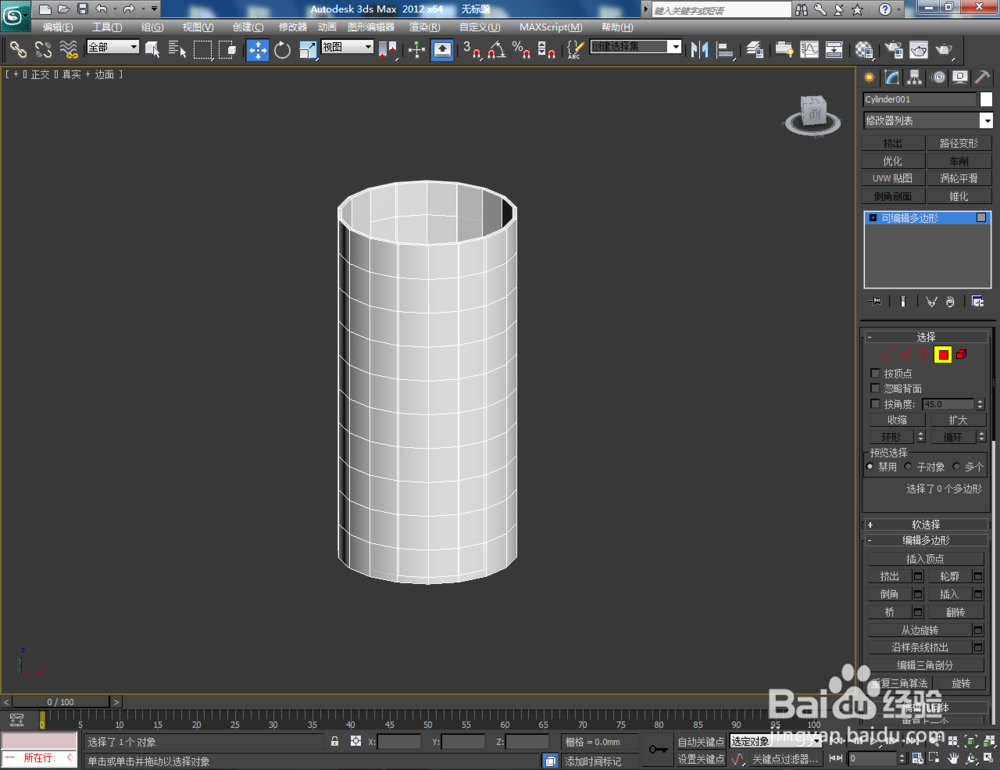
Task: Switch to Display command panel tab
Action: coord(960,78)
